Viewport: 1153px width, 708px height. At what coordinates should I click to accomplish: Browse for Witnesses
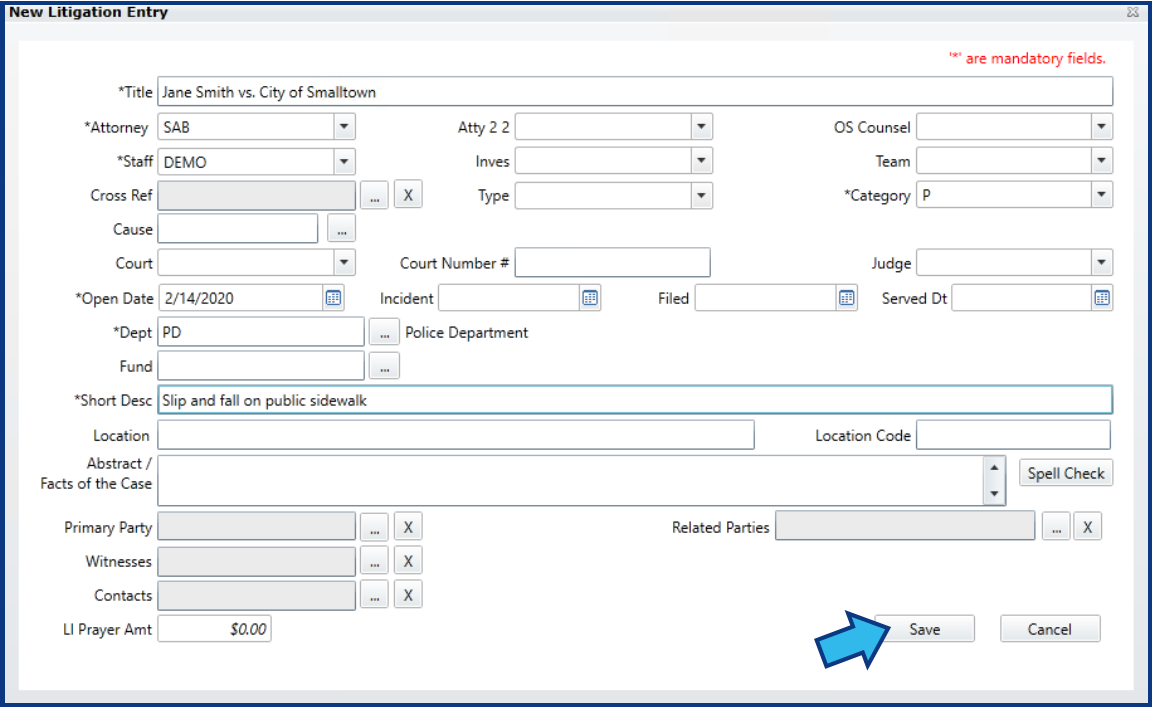pyautogui.click(x=374, y=562)
